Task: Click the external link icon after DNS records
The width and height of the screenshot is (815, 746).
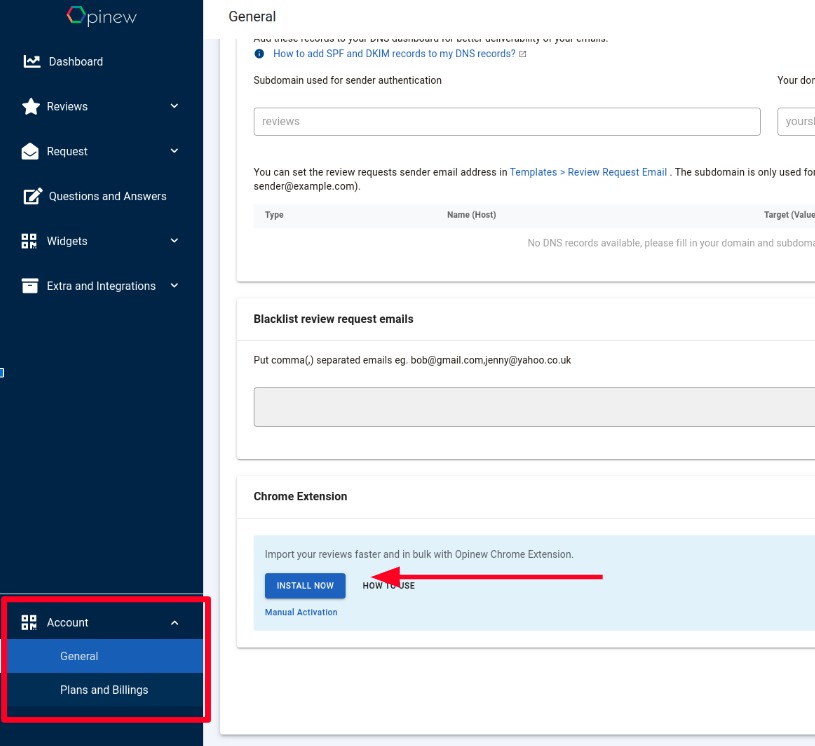Action: click(x=522, y=54)
